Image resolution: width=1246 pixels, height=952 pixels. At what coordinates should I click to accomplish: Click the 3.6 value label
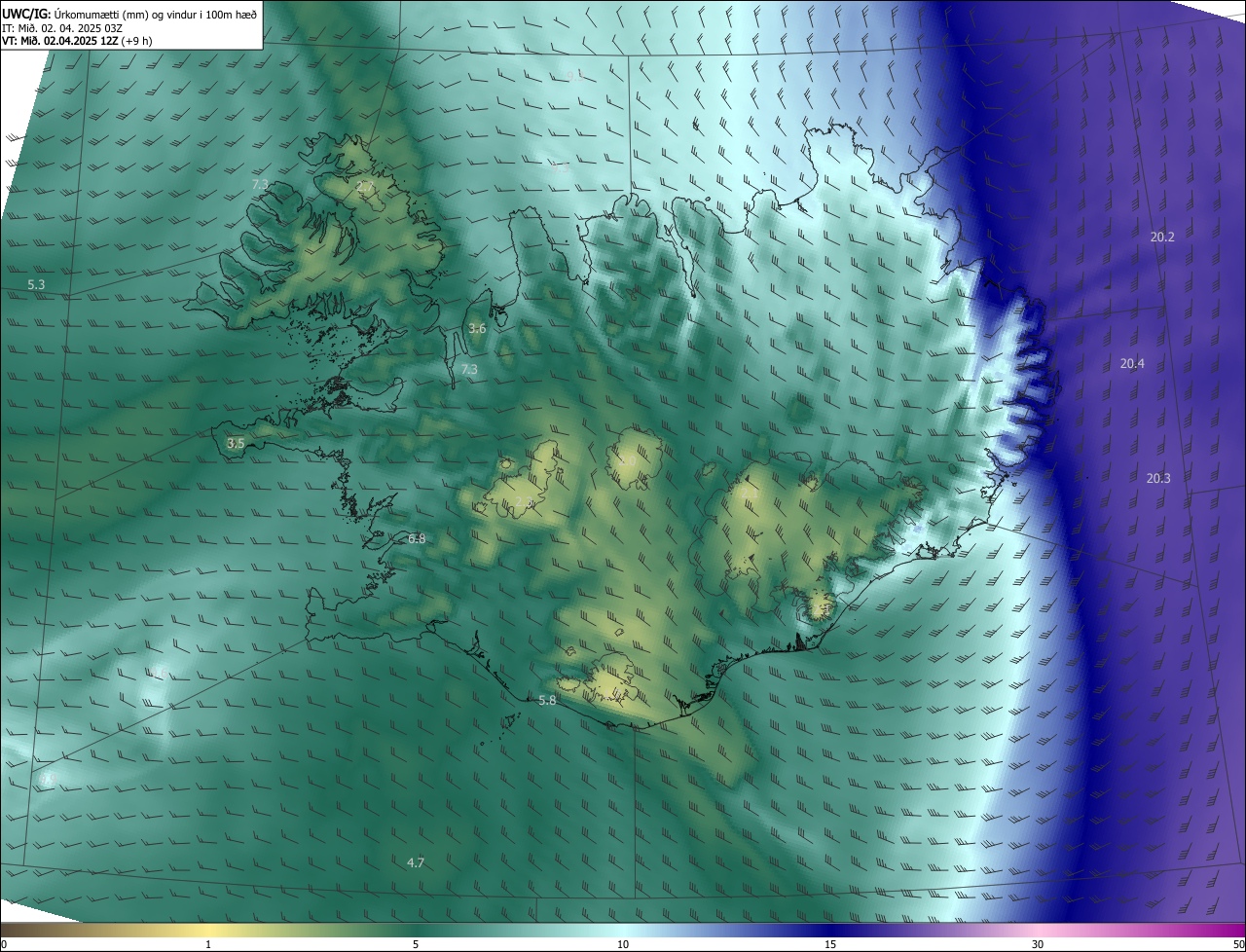pos(477,329)
